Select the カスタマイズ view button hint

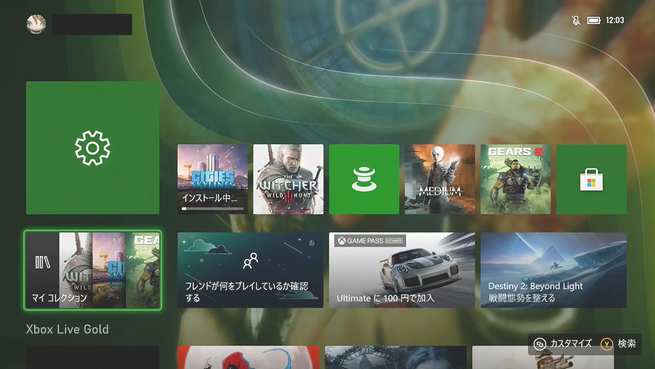click(563, 344)
